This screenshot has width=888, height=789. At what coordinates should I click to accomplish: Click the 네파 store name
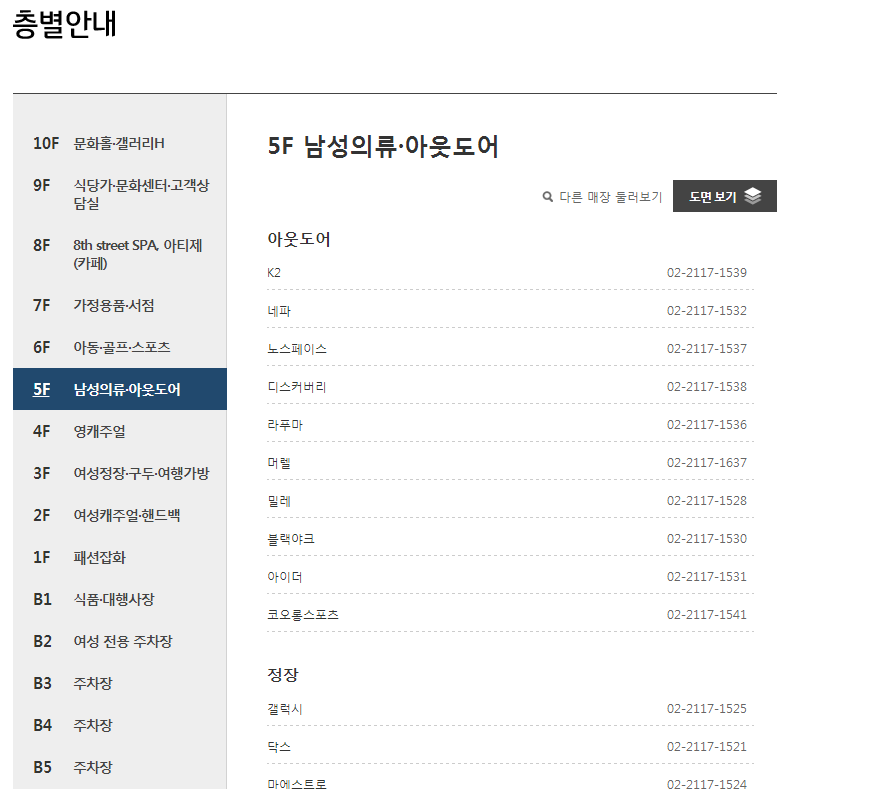279,310
